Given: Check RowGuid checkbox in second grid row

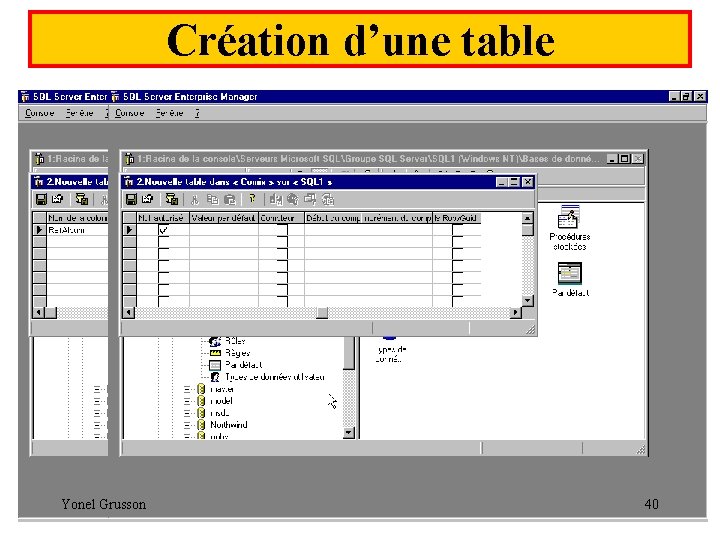Looking at the screenshot, I should 457,242.
